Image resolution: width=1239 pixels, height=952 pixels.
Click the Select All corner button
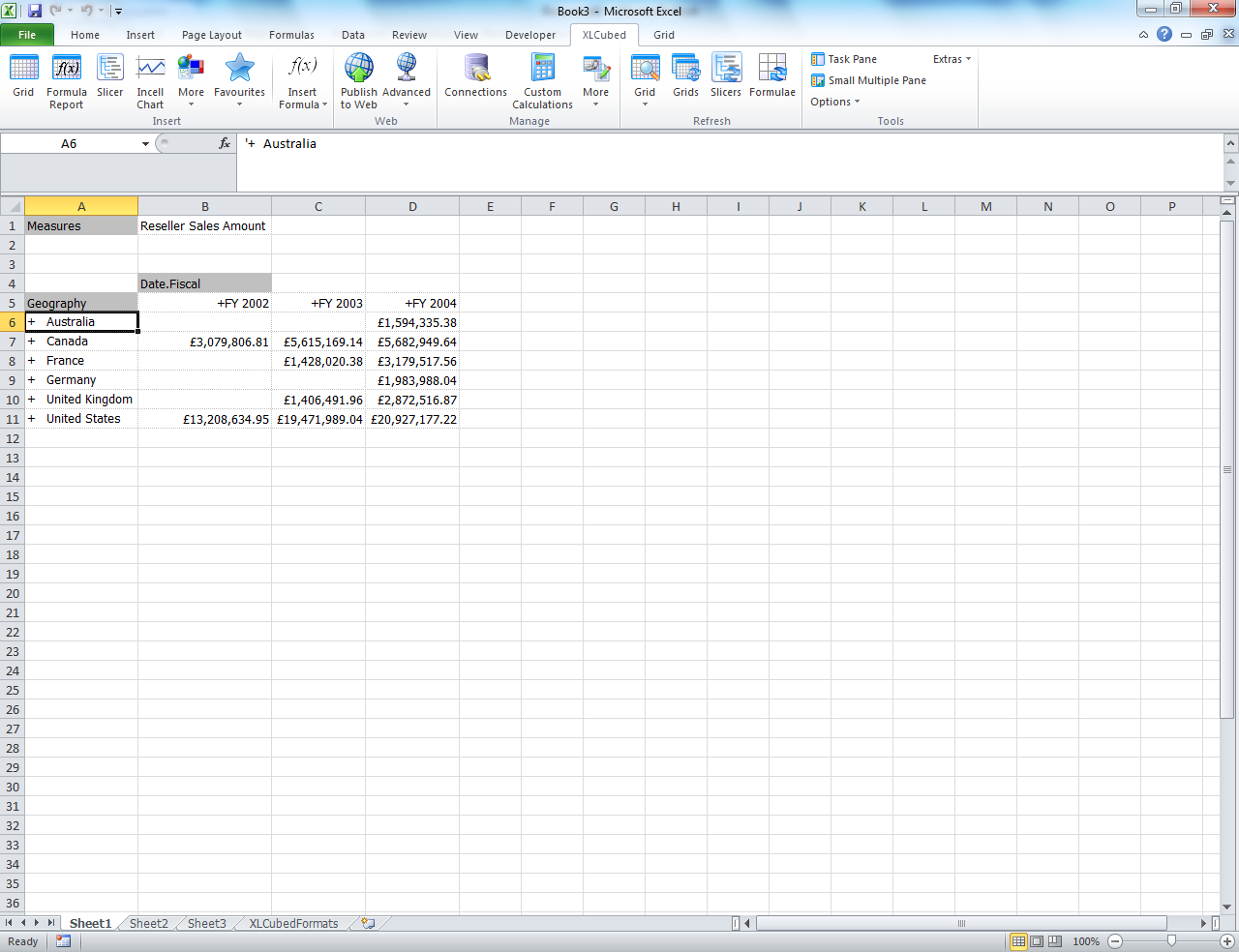coord(13,206)
